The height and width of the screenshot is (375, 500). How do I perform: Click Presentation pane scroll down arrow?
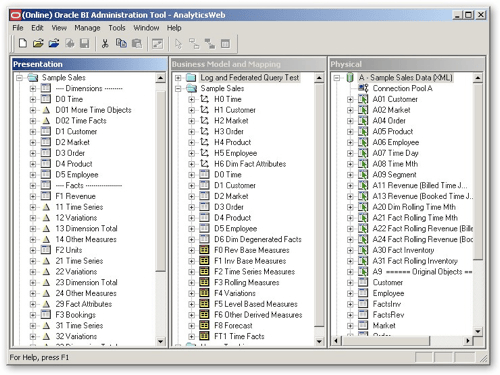[161, 341]
